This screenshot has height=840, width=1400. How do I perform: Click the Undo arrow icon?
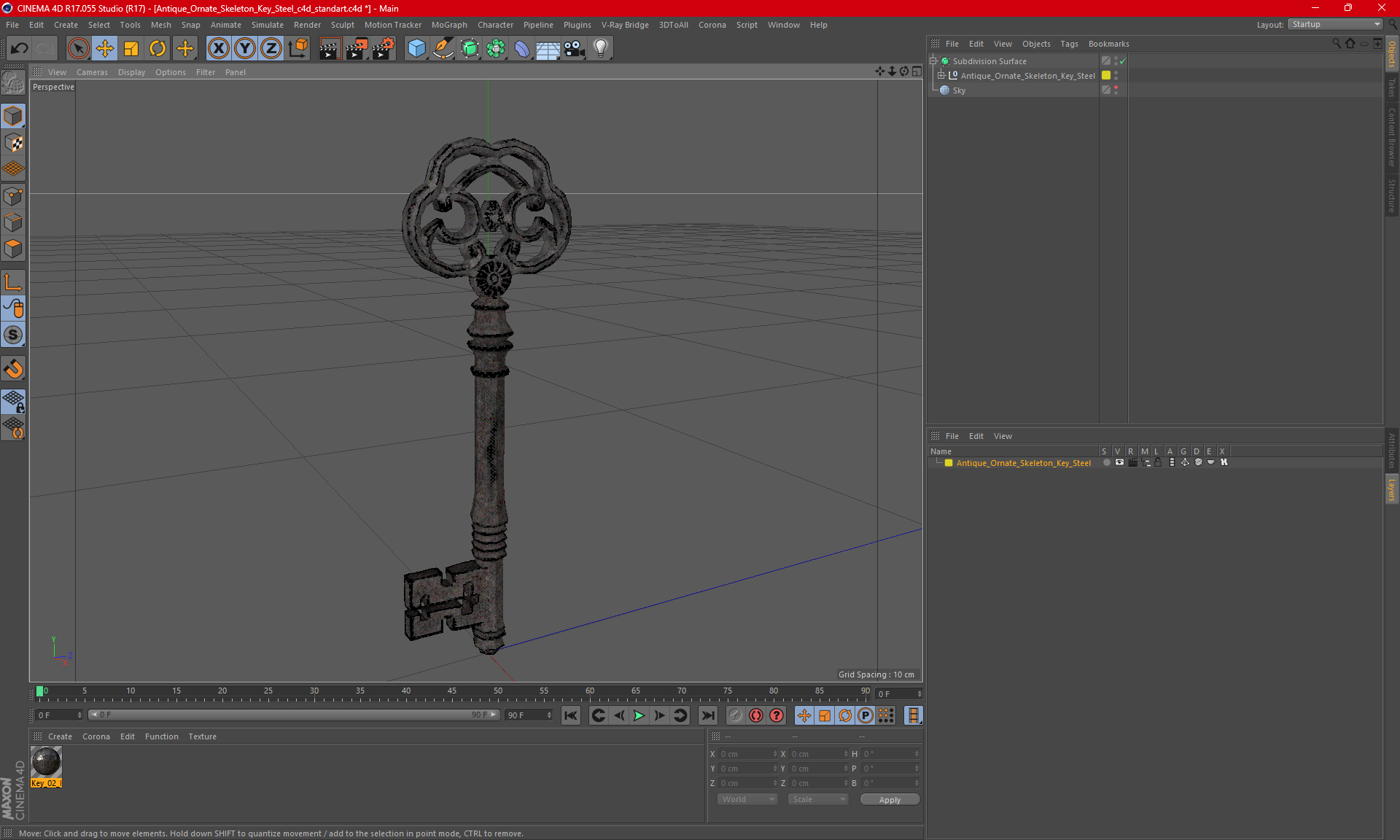pos(20,48)
